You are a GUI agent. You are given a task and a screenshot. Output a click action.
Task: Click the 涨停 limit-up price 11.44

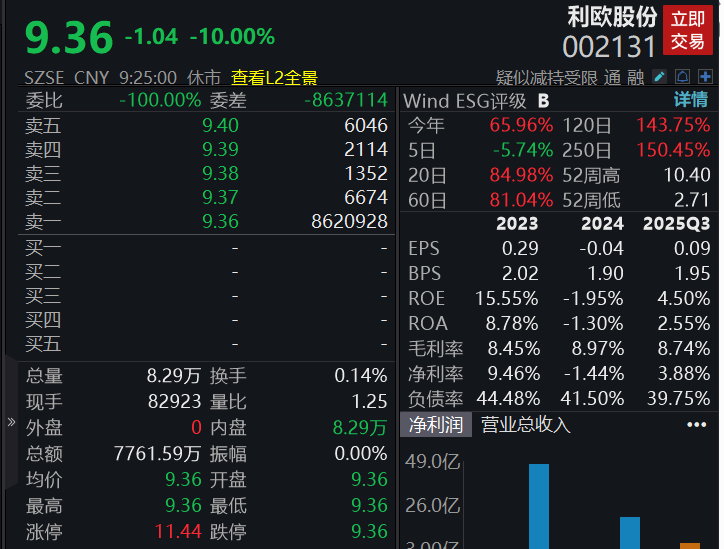tap(178, 532)
